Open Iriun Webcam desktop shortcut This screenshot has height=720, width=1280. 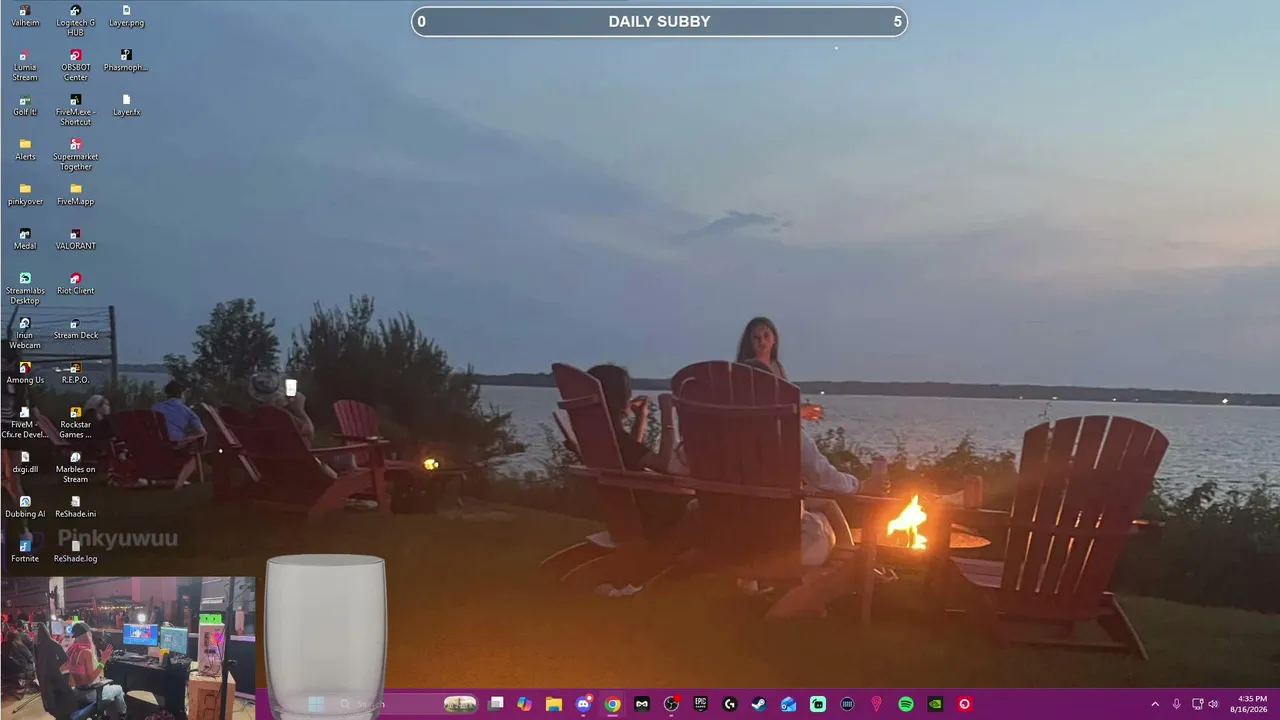tap(25, 334)
